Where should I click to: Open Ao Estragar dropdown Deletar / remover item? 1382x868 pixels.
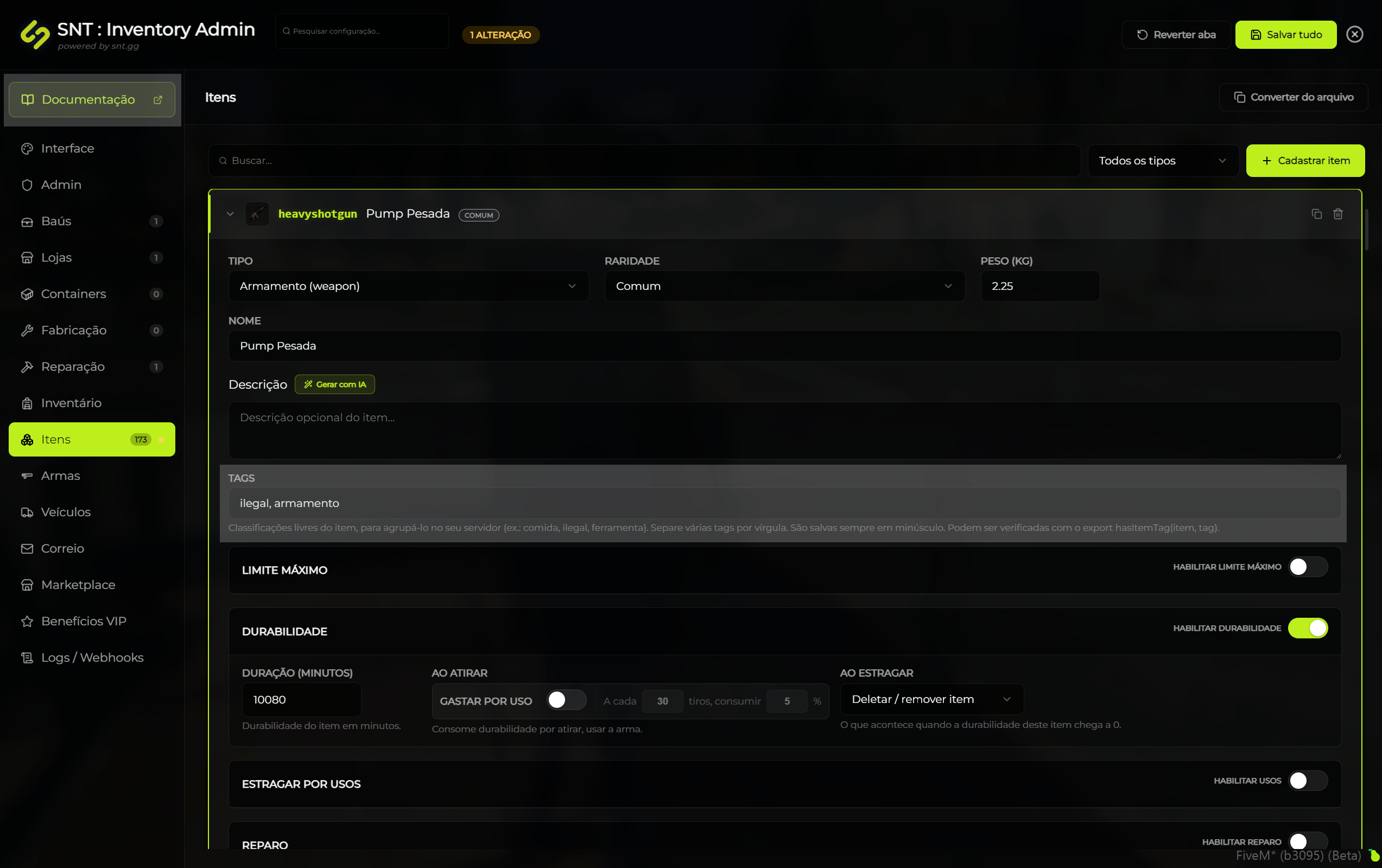tap(931, 699)
